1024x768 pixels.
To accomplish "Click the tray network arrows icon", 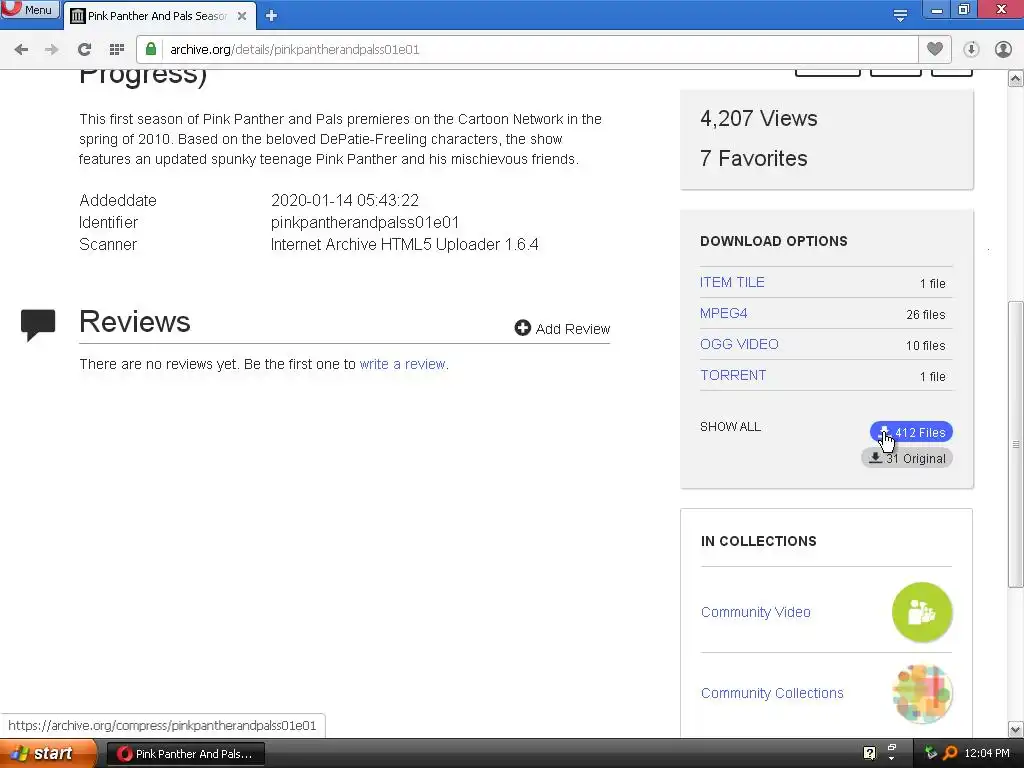I will [x=931, y=753].
